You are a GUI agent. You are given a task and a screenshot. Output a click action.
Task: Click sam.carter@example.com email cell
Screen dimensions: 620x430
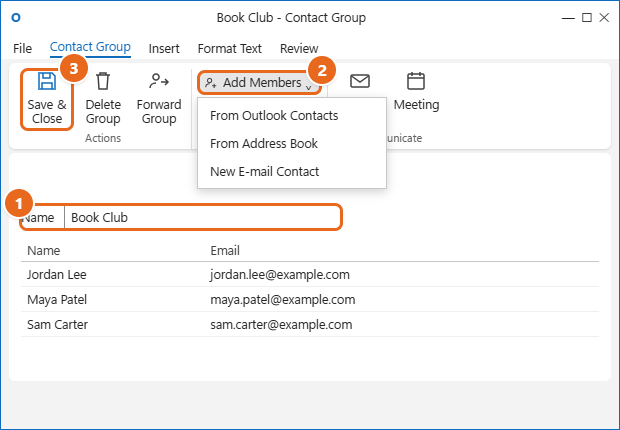click(281, 324)
